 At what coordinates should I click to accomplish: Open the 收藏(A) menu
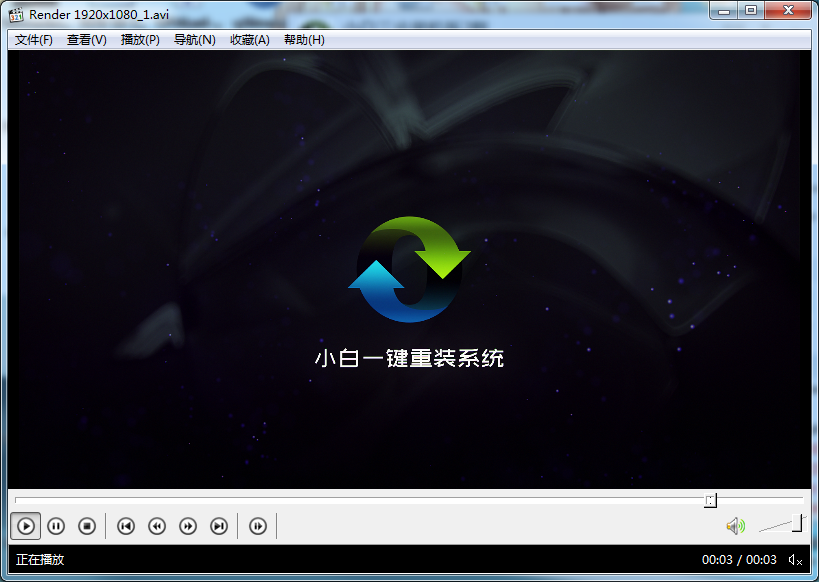(250, 40)
